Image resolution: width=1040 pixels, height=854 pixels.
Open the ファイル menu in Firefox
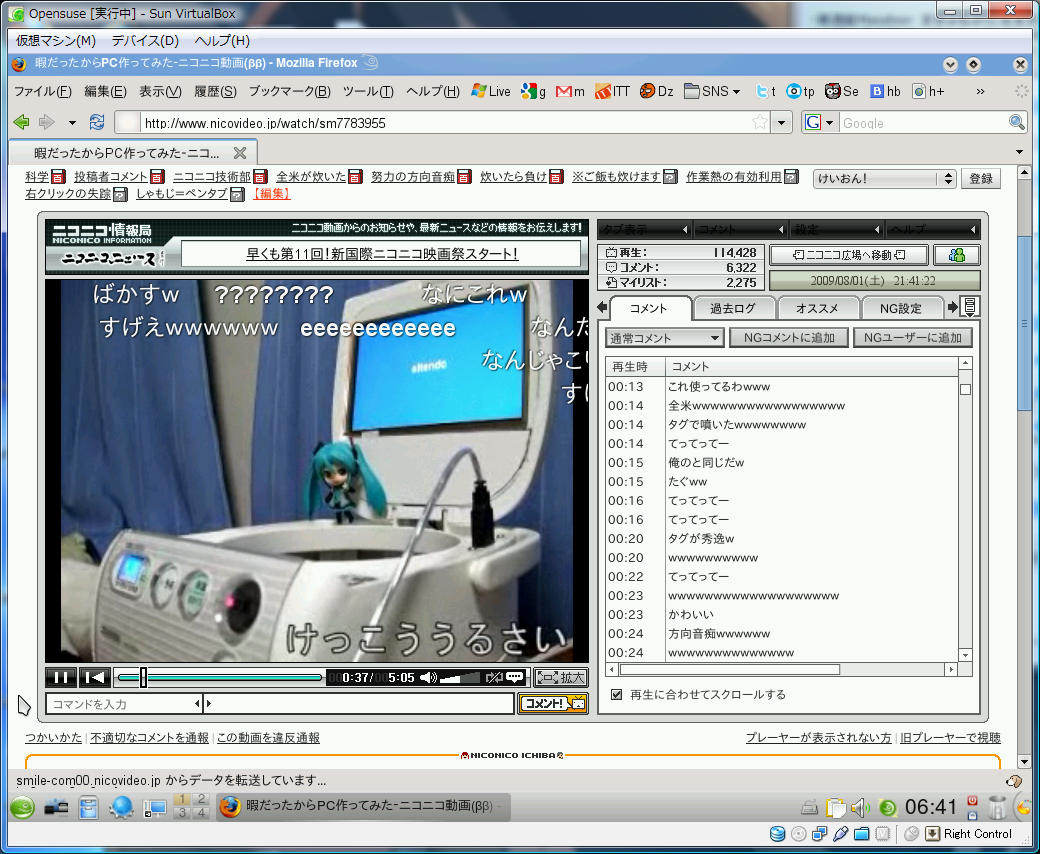point(42,92)
